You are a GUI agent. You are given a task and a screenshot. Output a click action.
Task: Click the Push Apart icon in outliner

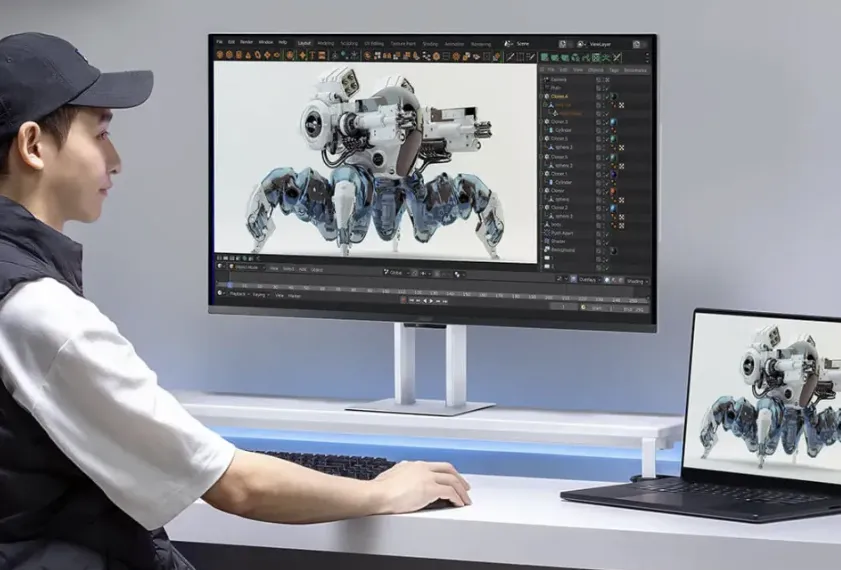coord(547,233)
